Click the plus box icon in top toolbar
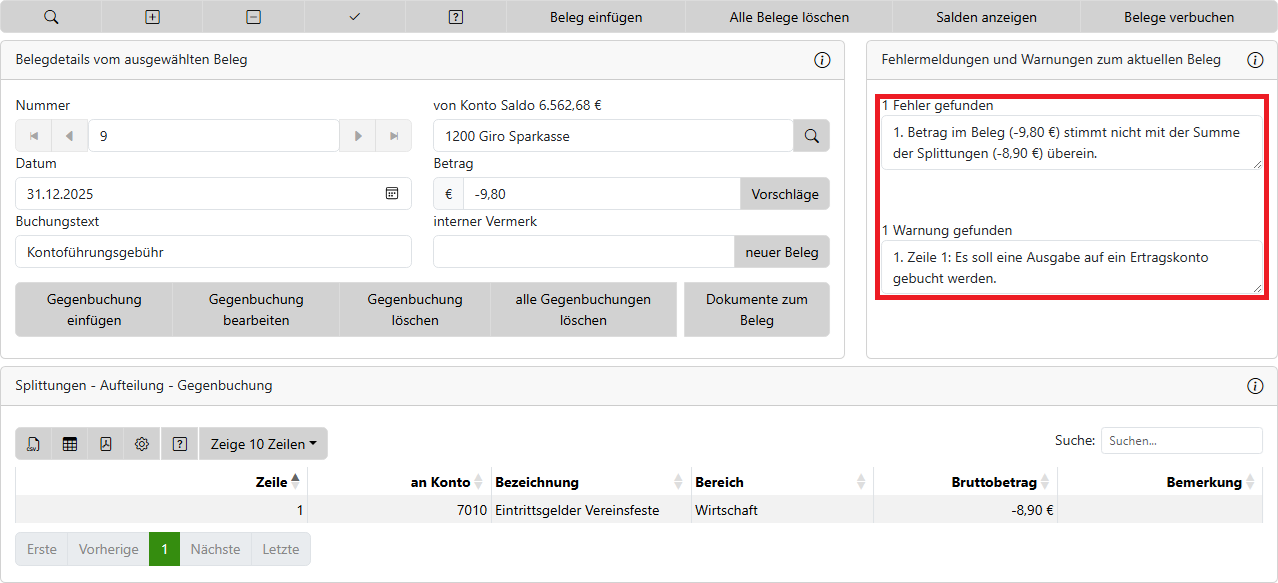1278x583 pixels. pyautogui.click(x=152, y=17)
